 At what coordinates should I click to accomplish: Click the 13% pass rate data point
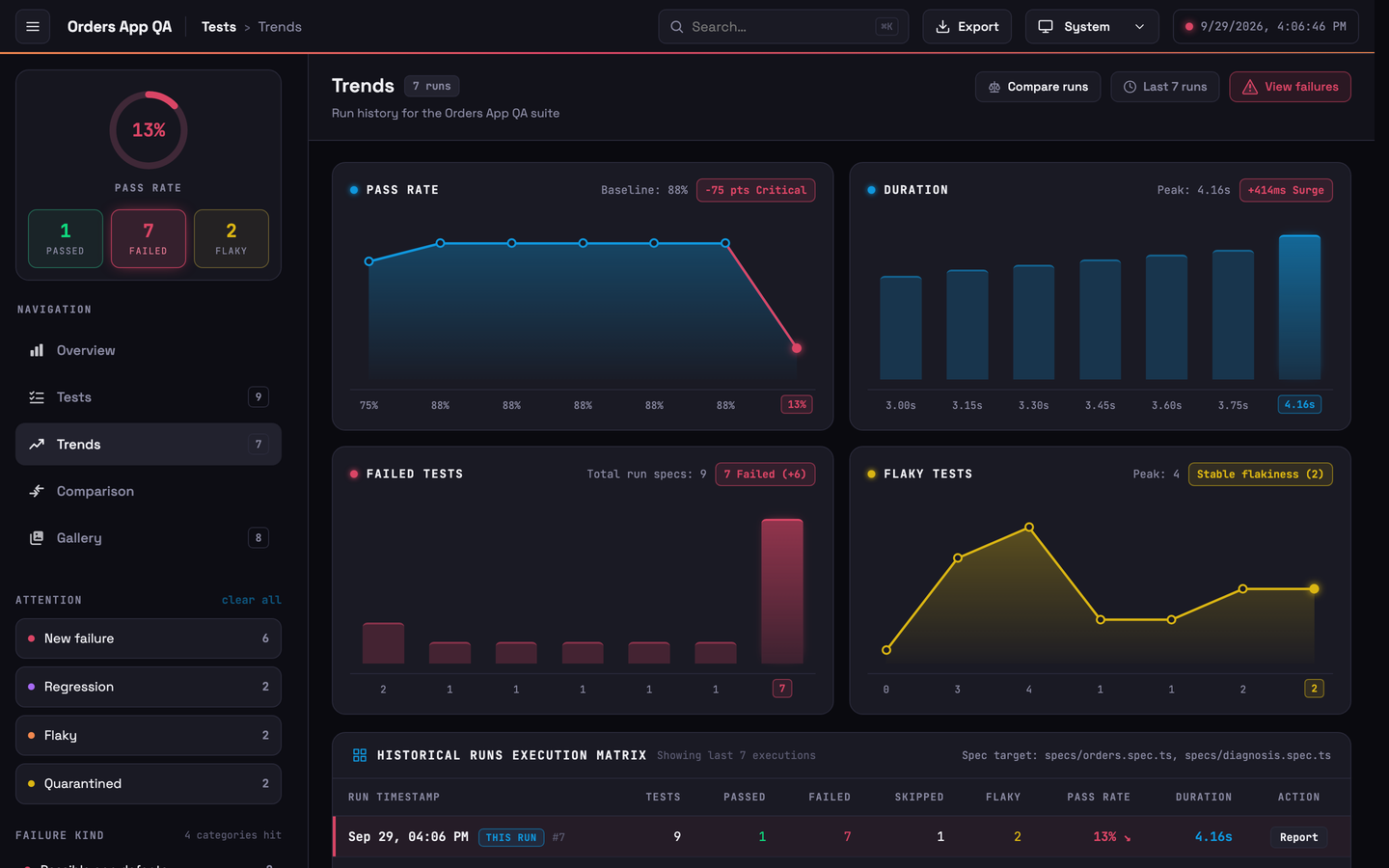pyautogui.click(x=797, y=348)
